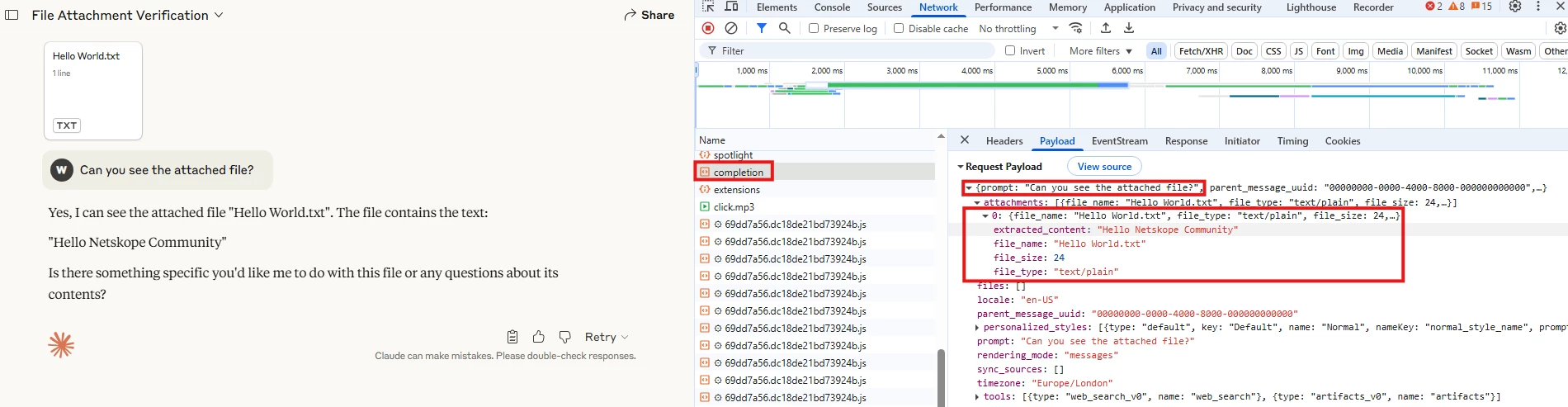Open the Privacy and security tab
This screenshot has width=1568, height=407.
tap(1217, 7)
